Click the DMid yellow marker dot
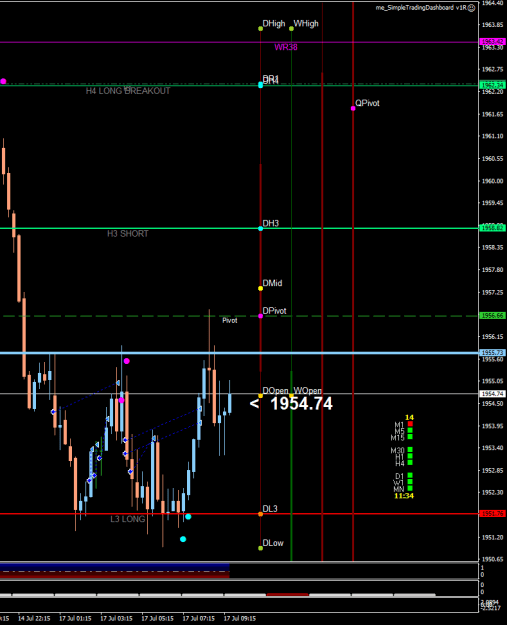Viewport: 507px width, 625px height. pyautogui.click(x=261, y=288)
